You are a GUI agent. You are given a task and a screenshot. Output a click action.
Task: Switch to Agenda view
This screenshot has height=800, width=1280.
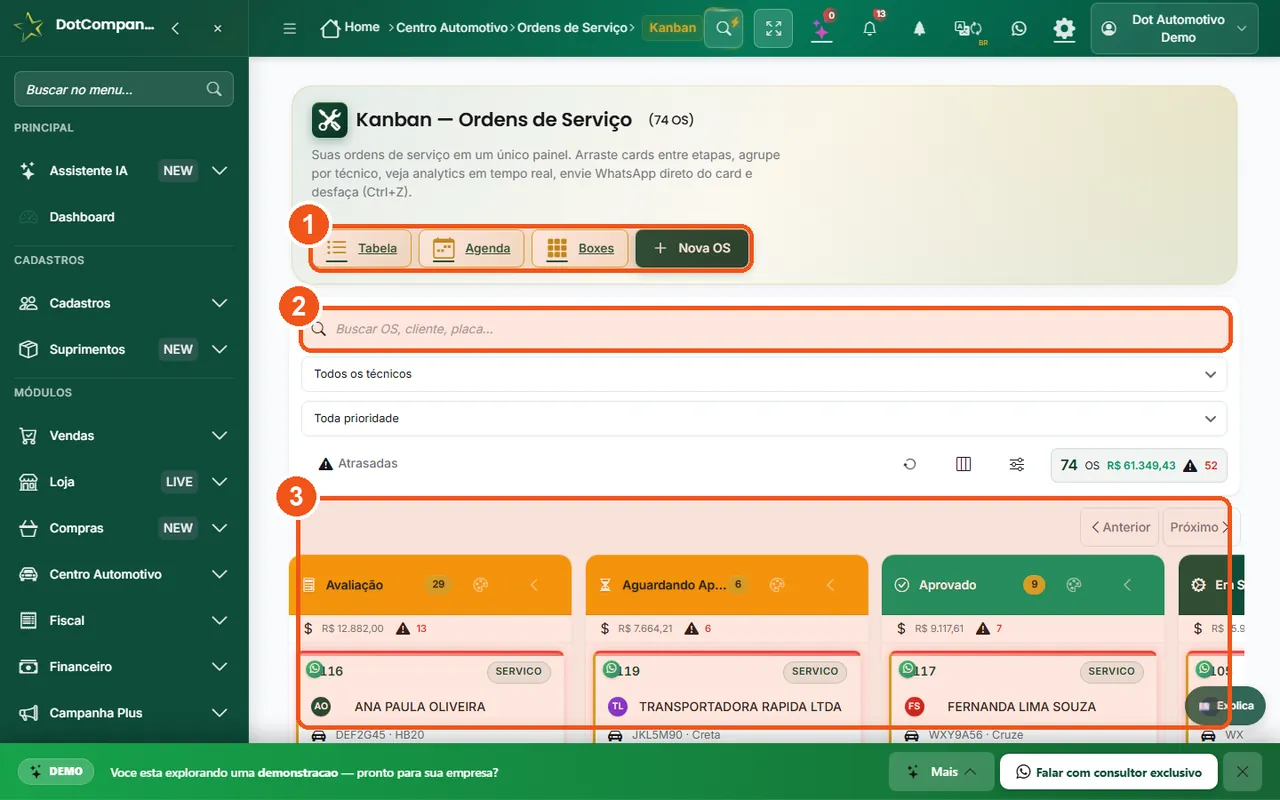point(471,248)
